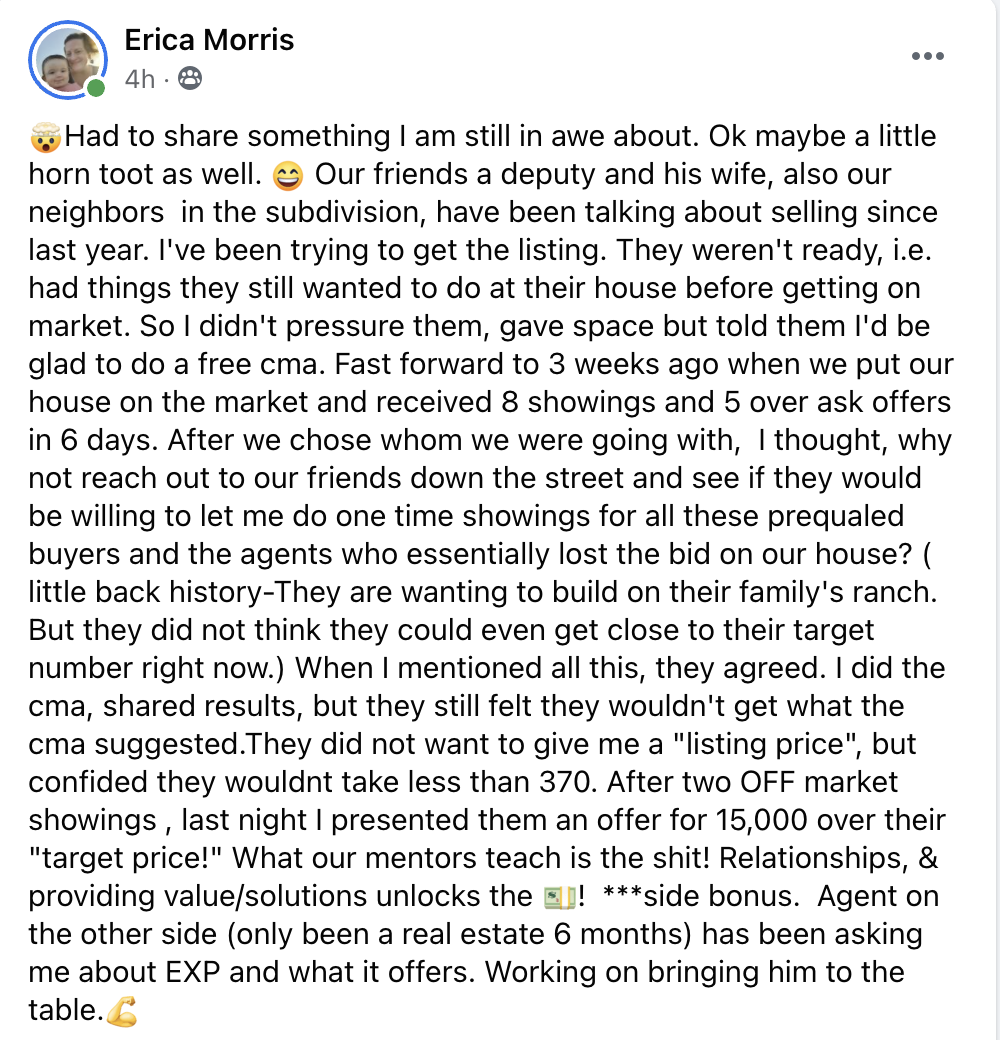The width and height of the screenshot is (1000, 1040).
Task: Click the '15,000' amount in the post
Action: [x=761, y=820]
